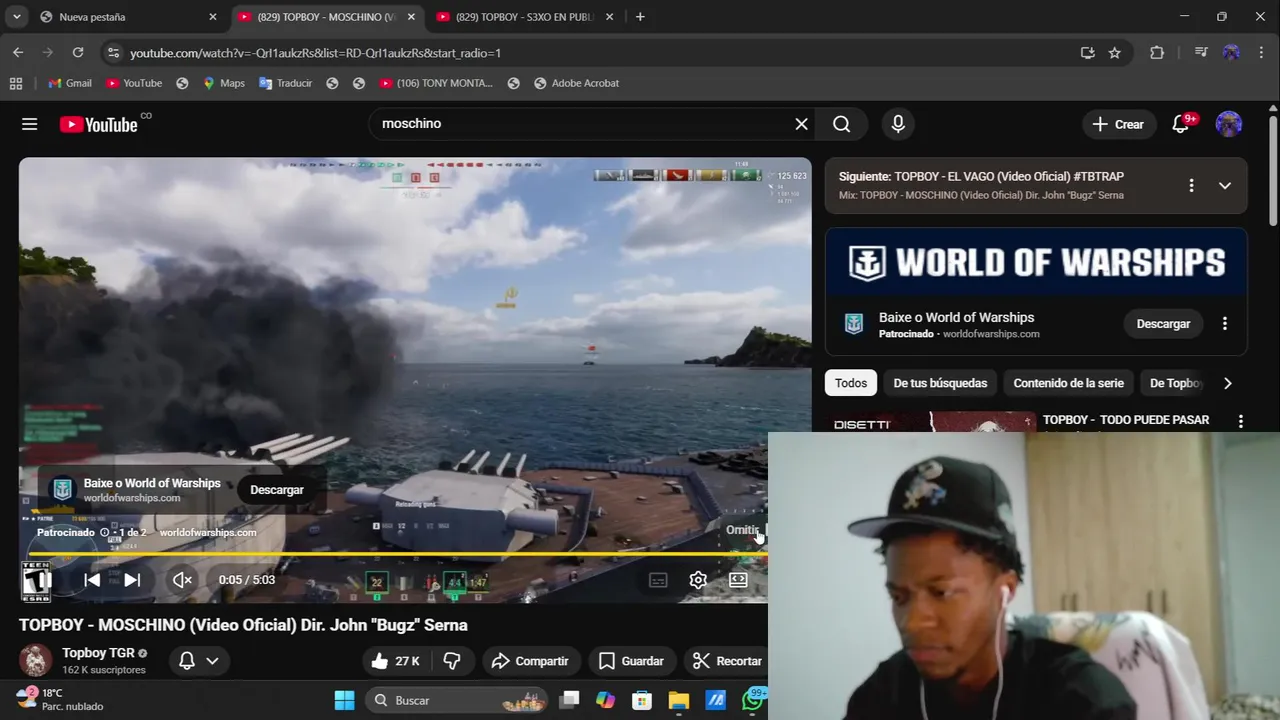
Task: Open the Maps bookmark
Action: (223, 83)
